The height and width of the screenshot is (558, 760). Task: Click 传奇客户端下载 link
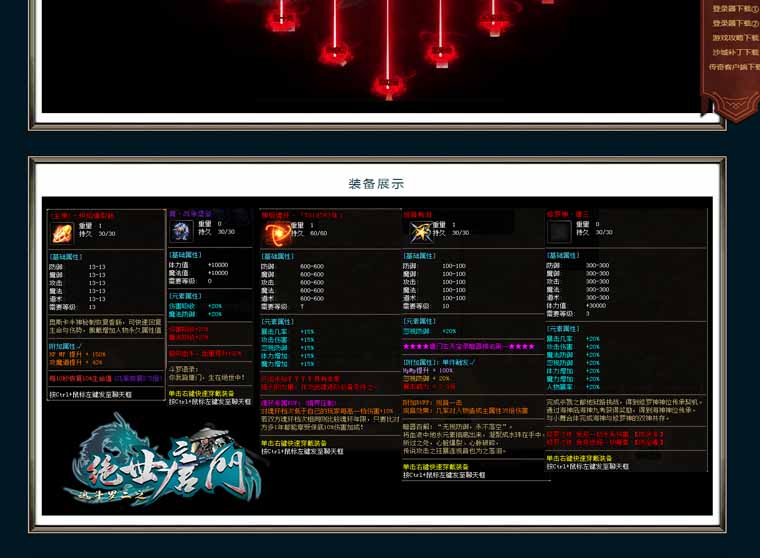734,67
